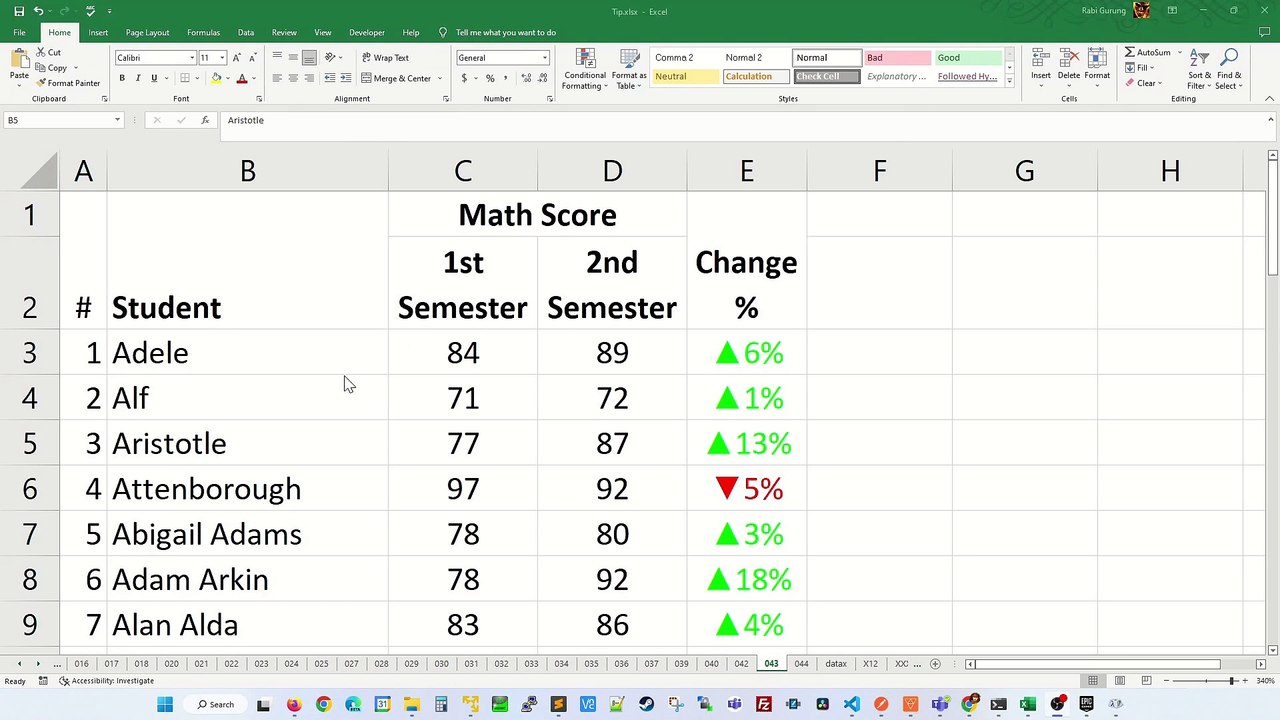The width and height of the screenshot is (1280, 720).
Task: Click the Decrease Font Size icon
Action: [252, 58]
